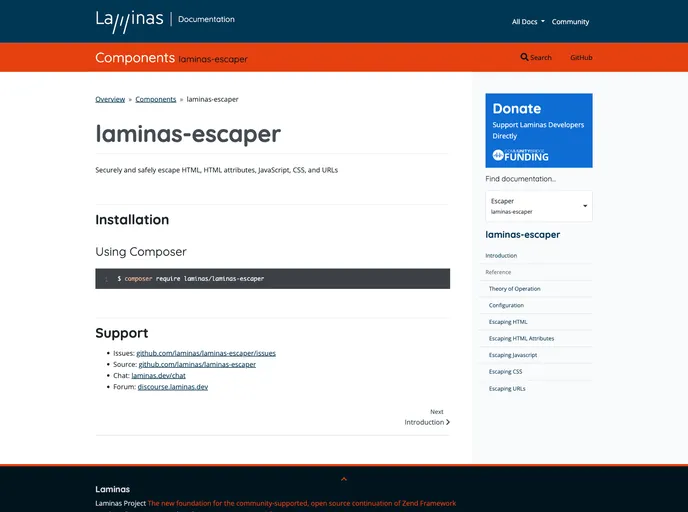Open Escaping CSS sidebar item
Screen dimensions: 688x512
point(505,372)
